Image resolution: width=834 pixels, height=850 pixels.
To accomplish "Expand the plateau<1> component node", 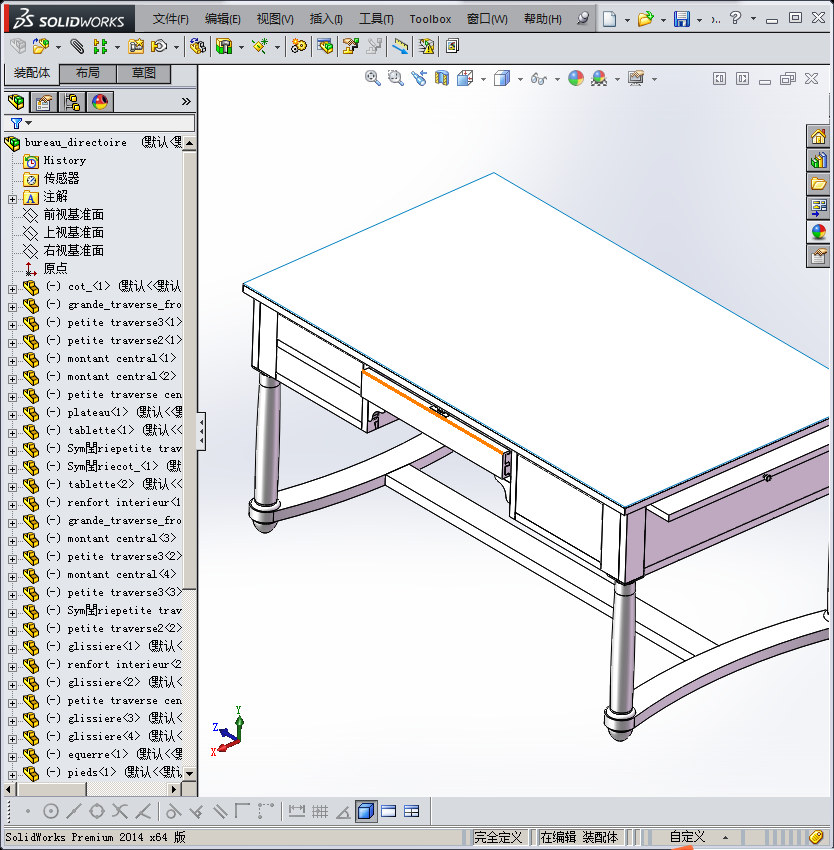I will click(x=12, y=415).
